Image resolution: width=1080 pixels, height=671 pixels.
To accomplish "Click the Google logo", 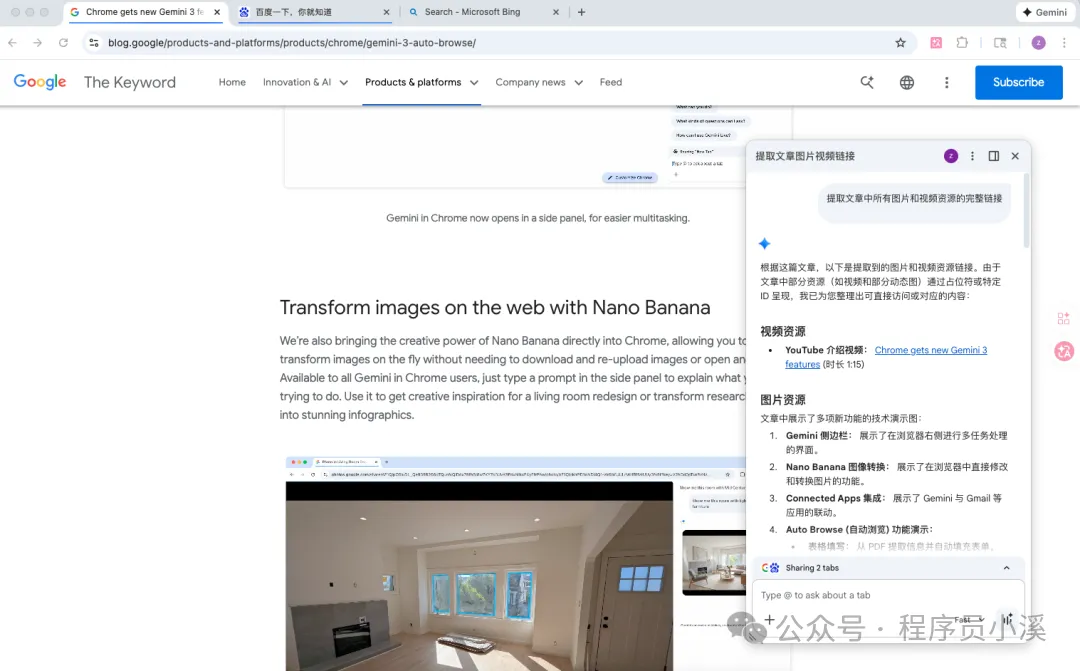I will pos(40,82).
